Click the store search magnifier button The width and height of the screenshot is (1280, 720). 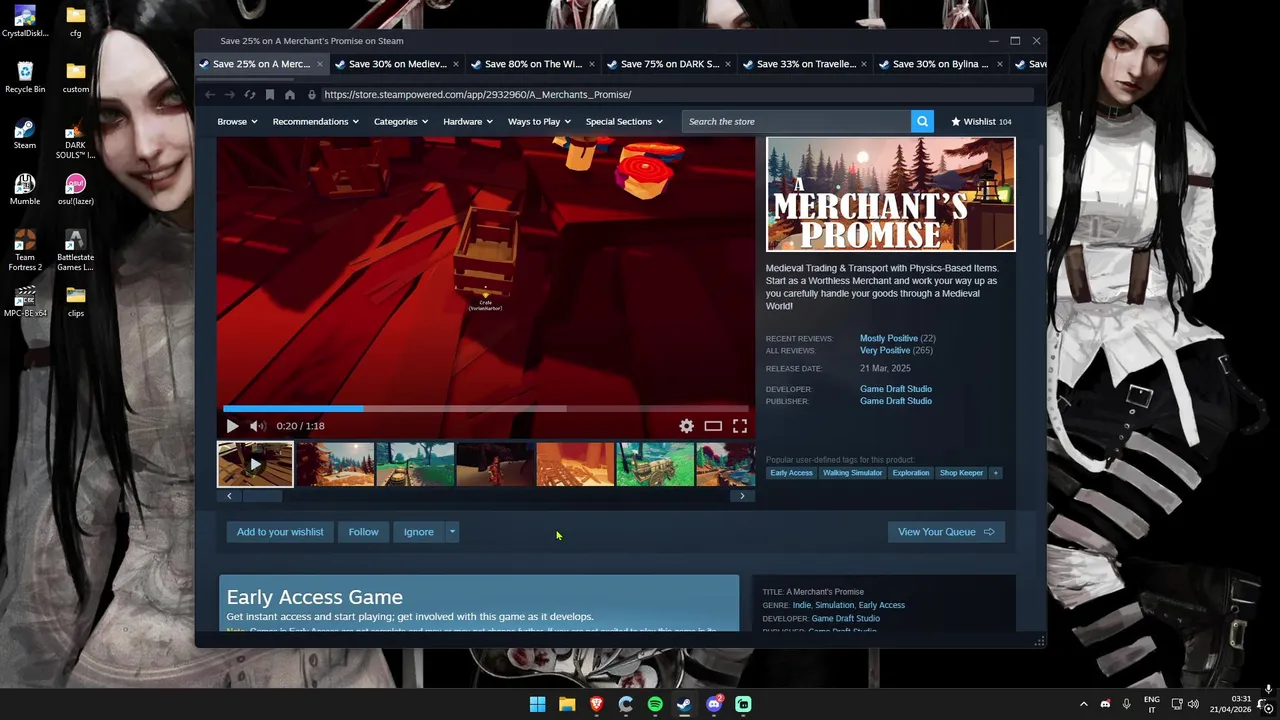pyautogui.click(x=922, y=121)
